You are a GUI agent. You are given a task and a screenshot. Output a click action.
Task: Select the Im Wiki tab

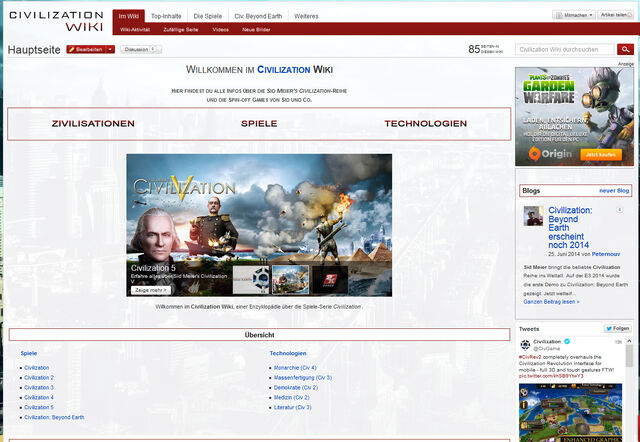(129, 16)
